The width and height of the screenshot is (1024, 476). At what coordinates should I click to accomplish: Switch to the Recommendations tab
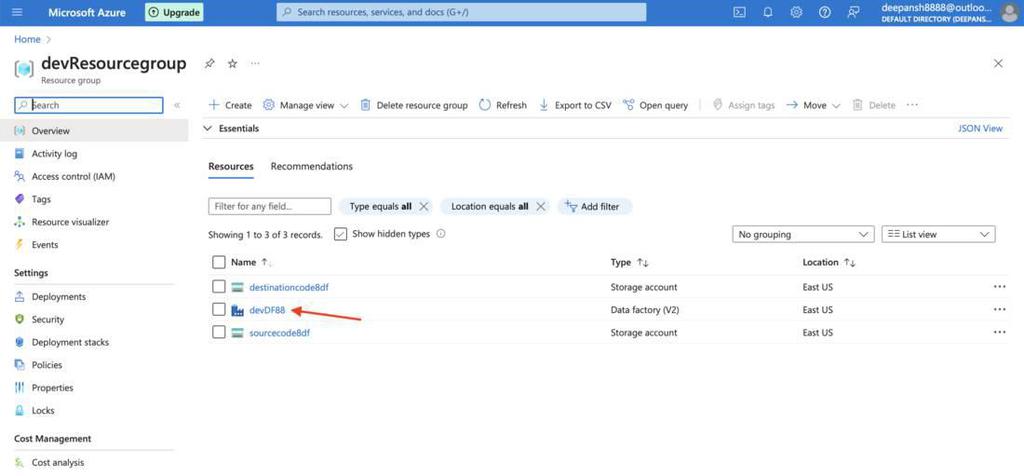pyautogui.click(x=312, y=167)
